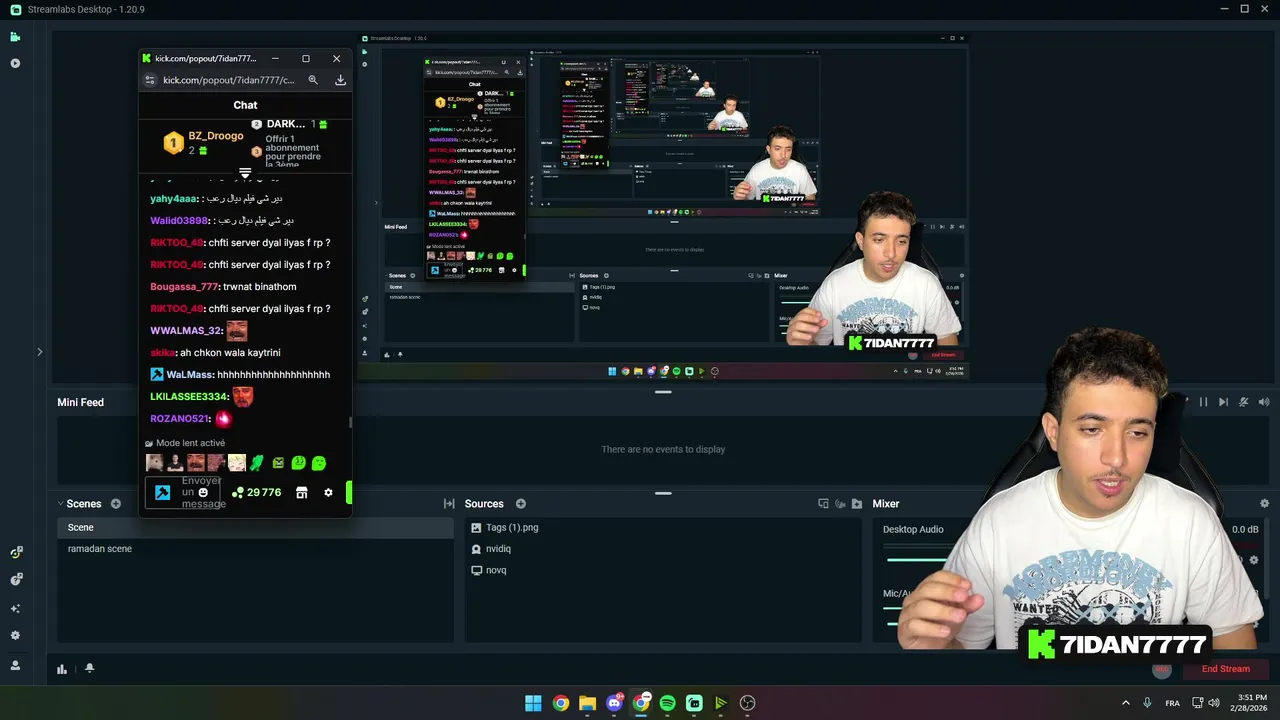The image size is (1280, 720).
Task: Insert the first quick emote in chat bar
Action: (154, 463)
